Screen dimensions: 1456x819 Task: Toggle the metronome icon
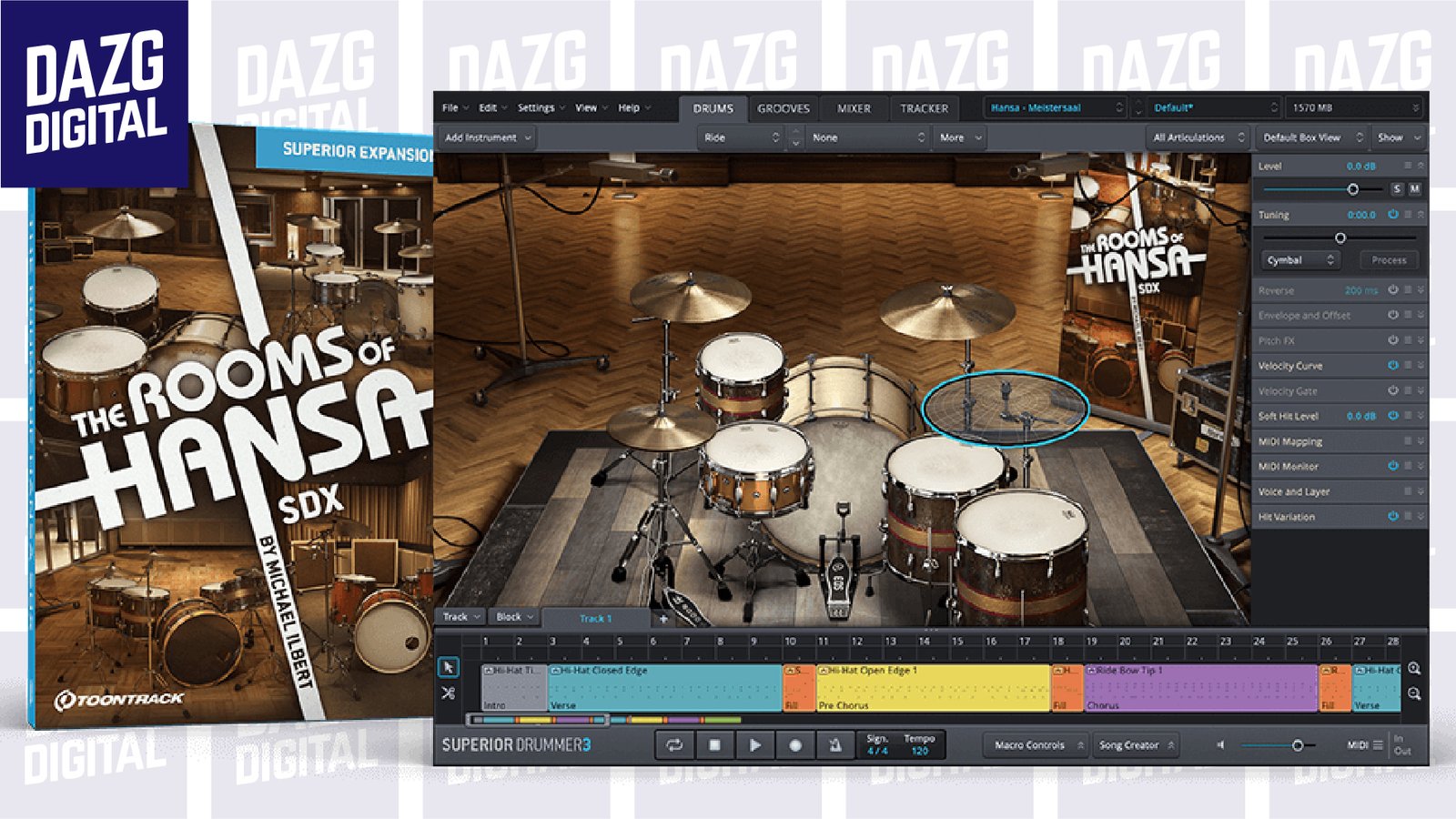(x=834, y=745)
